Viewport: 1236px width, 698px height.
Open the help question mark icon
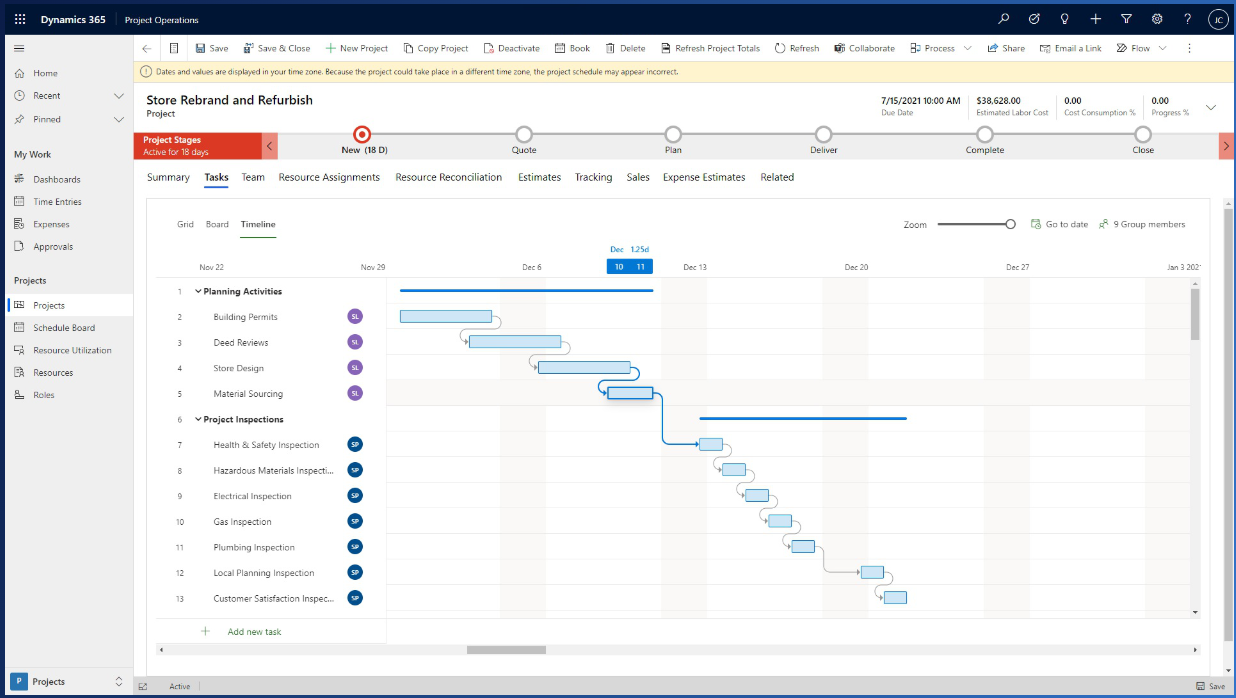click(x=1187, y=19)
